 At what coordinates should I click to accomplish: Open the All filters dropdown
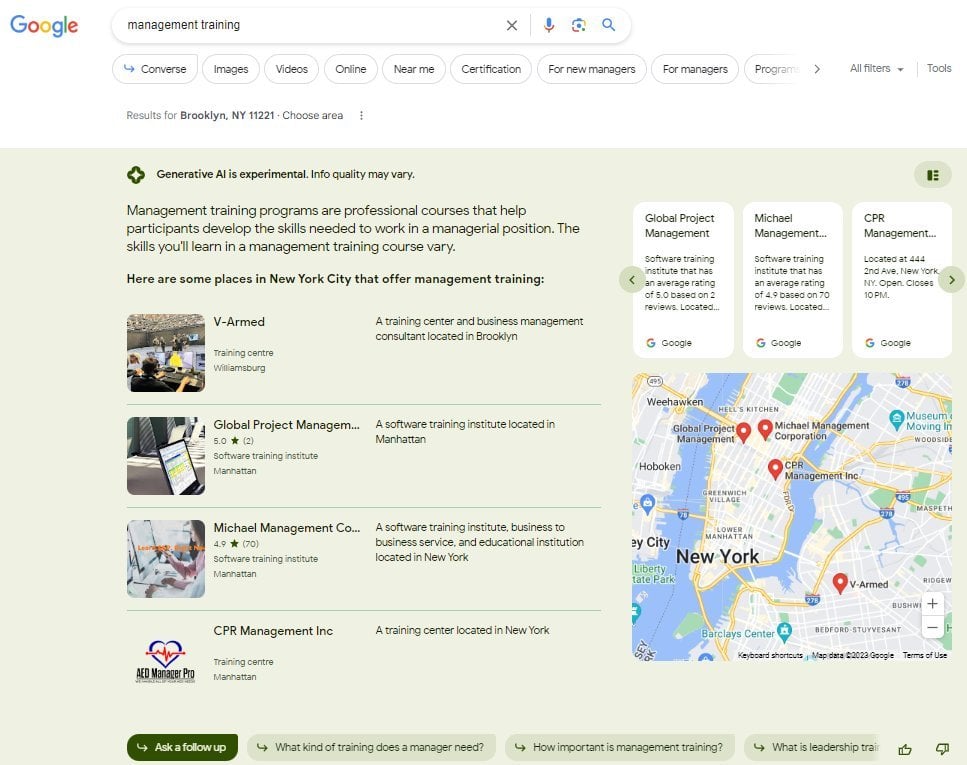(x=876, y=68)
